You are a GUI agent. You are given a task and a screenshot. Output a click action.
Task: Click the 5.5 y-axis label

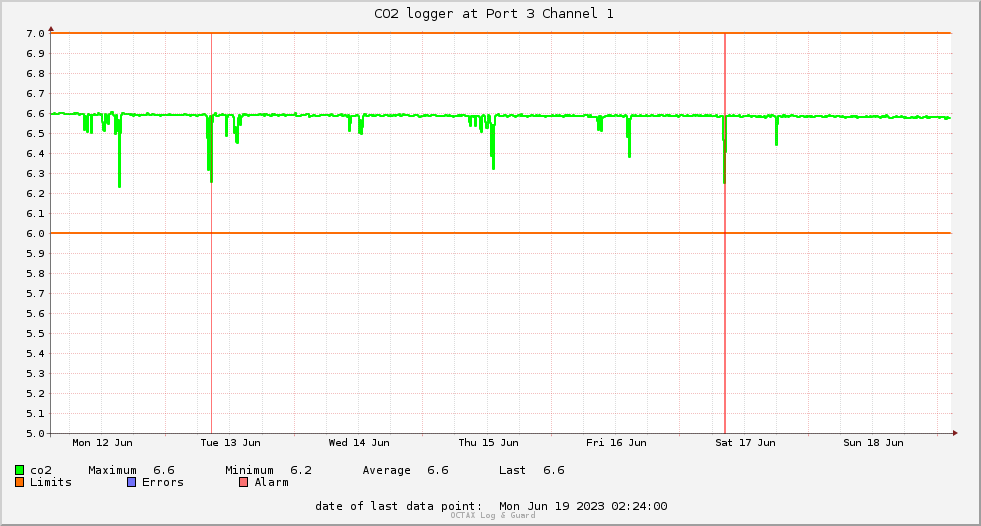pos(35,334)
